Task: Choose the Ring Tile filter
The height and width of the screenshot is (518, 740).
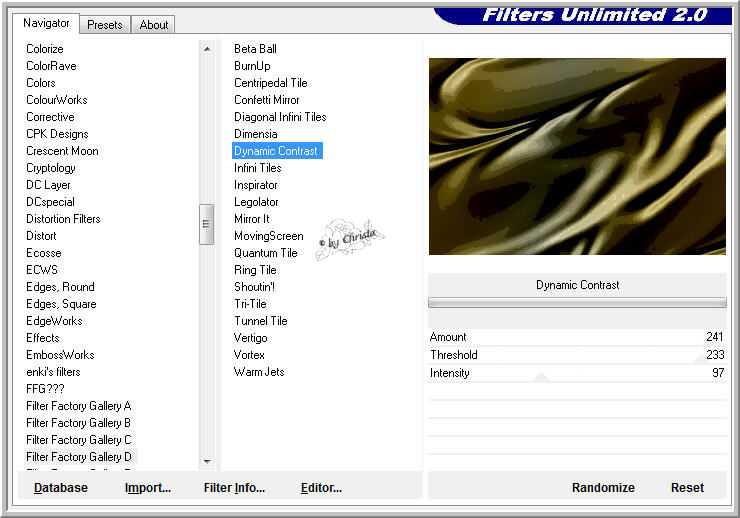Action: 255,270
